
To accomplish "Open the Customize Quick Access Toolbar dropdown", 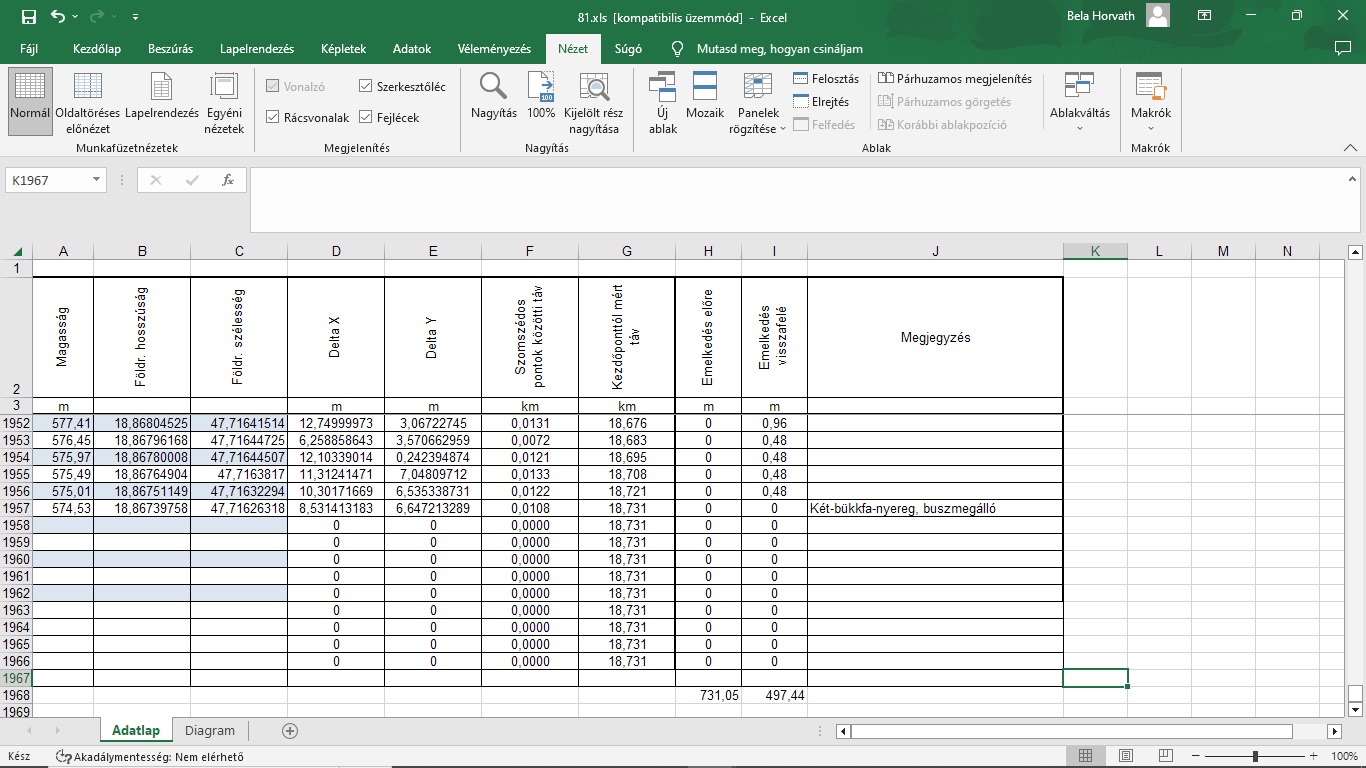I will (x=135, y=17).
